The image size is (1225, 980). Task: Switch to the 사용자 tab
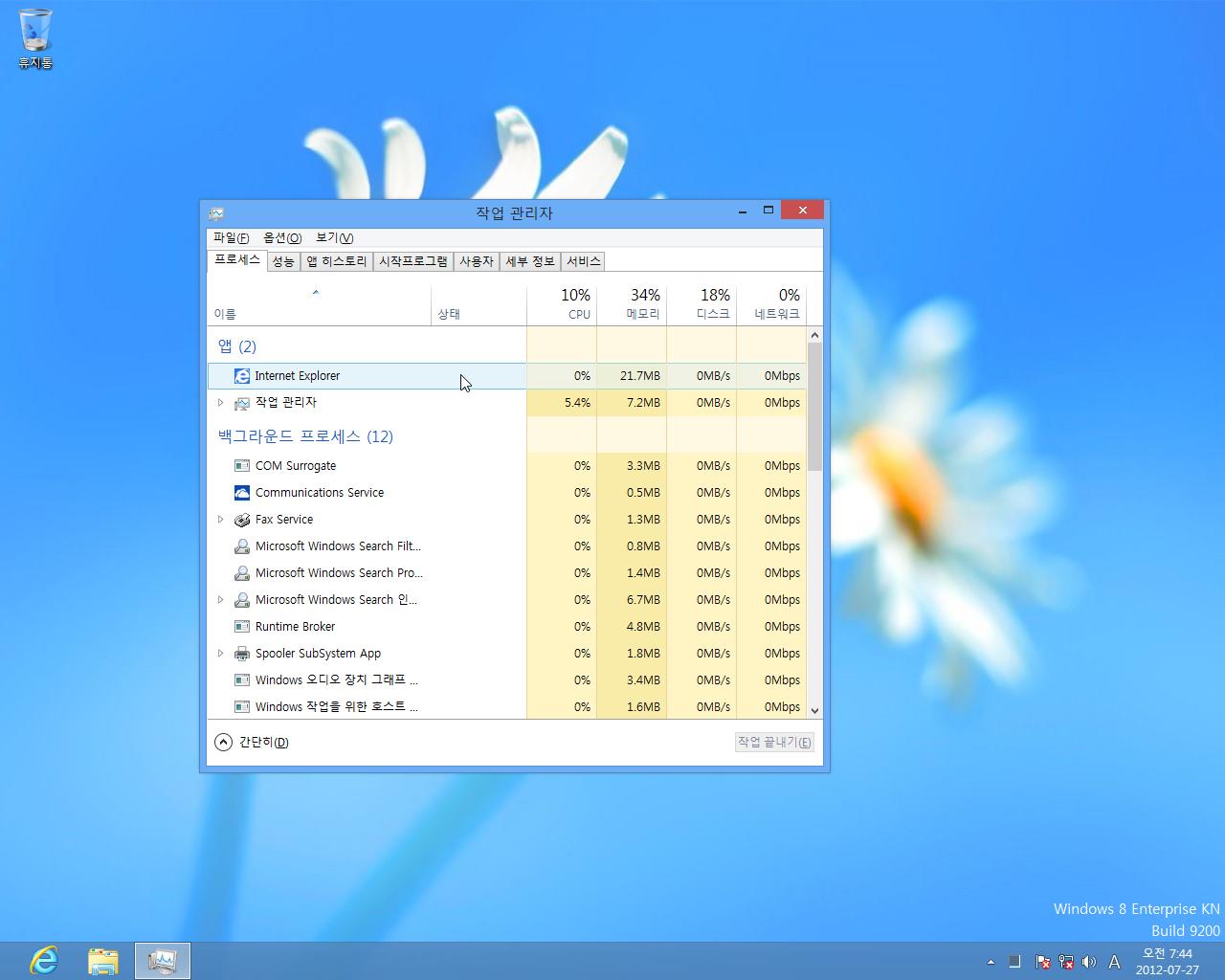476,261
